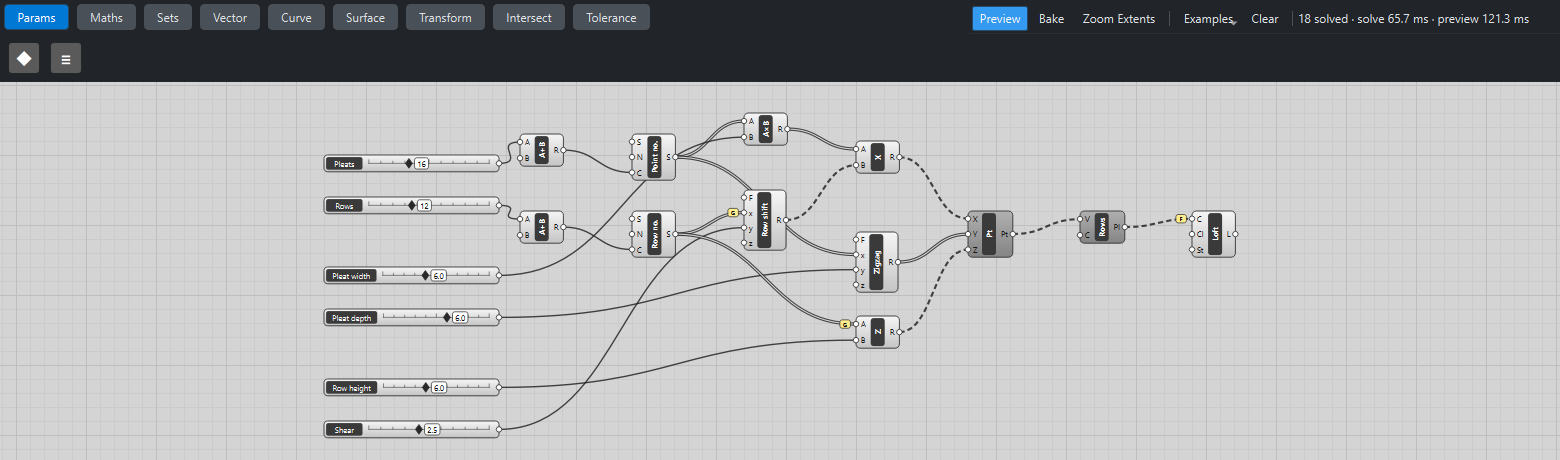Image resolution: width=1560 pixels, height=460 pixels.
Task: Click the Rows node Pl output port
Action: point(1126,227)
